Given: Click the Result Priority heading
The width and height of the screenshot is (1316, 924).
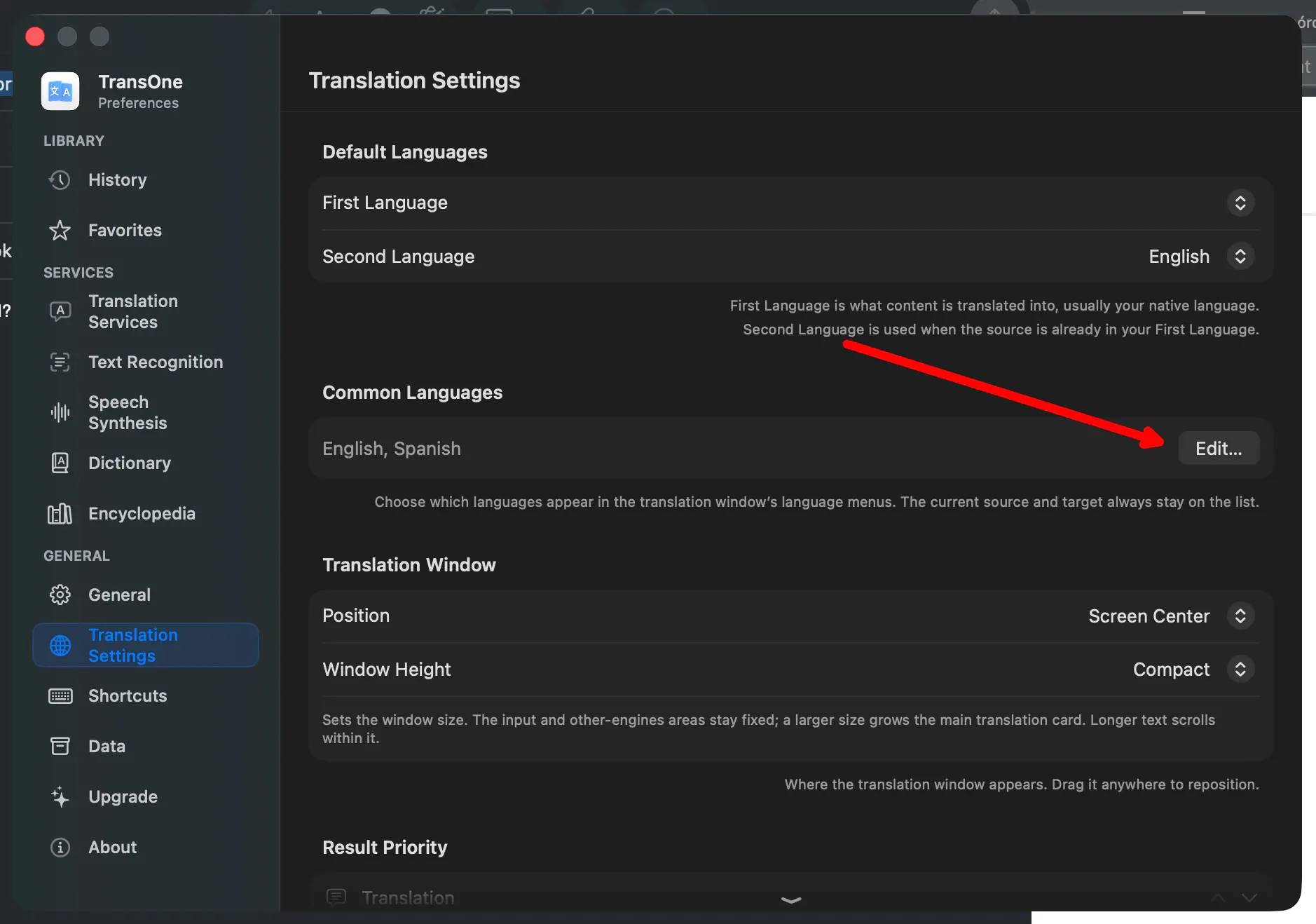Looking at the screenshot, I should click(x=385, y=848).
